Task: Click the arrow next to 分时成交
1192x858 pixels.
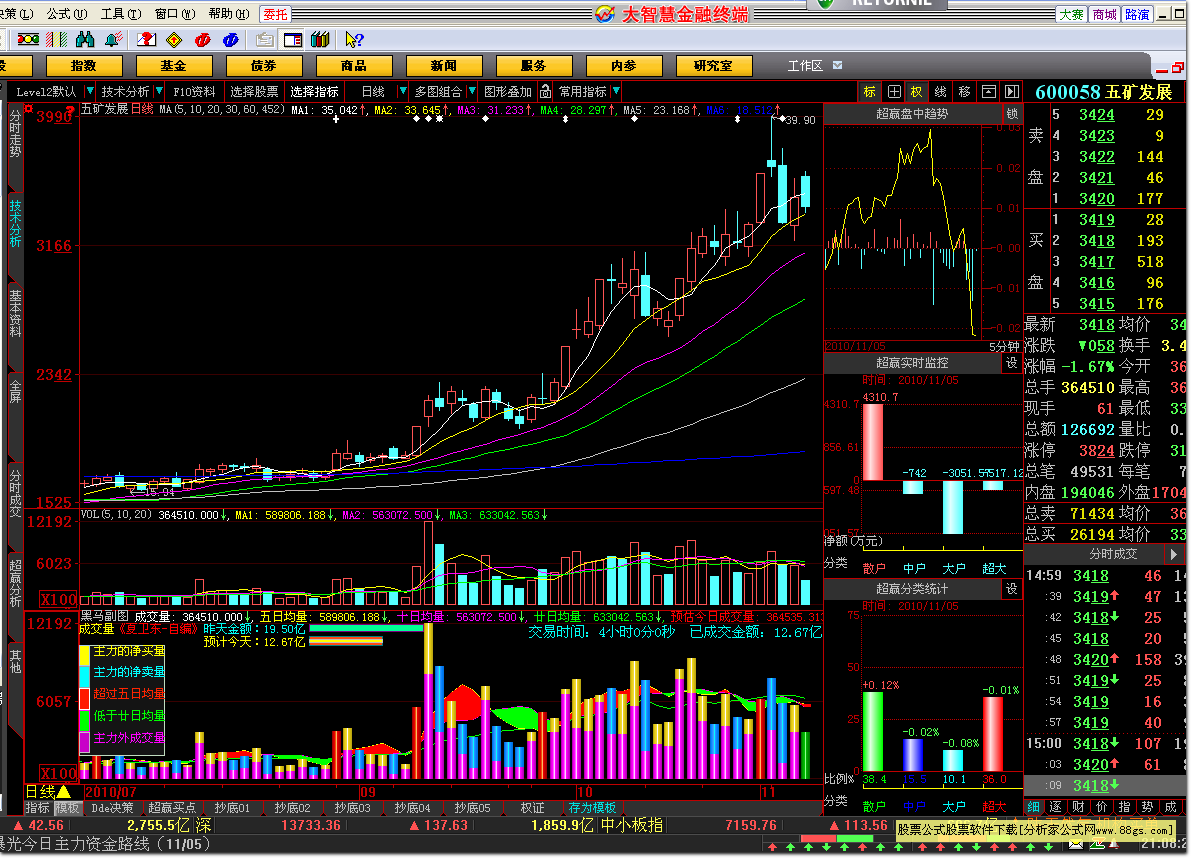Action: [x=1173, y=554]
